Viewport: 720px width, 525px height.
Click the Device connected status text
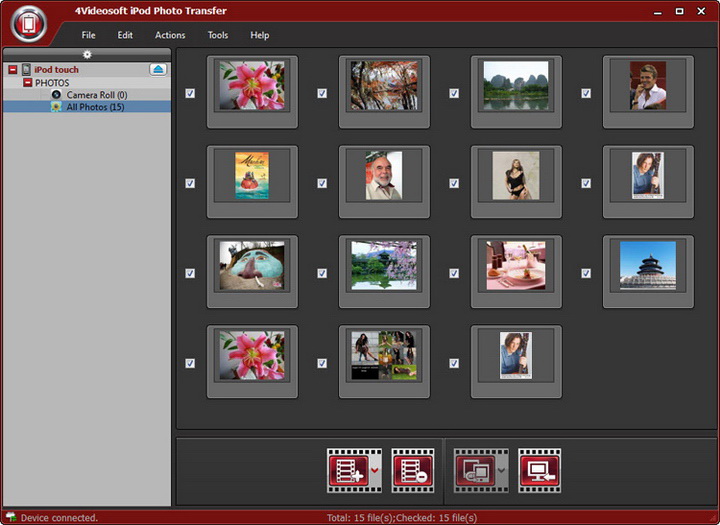[59, 518]
